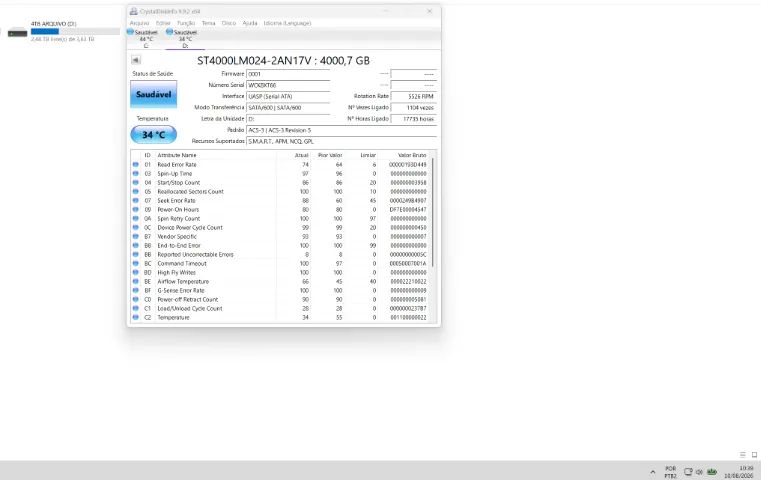Click status icon of Spin Retry Count row
Viewport: 761px width, 480px height.
[x=135, y=218]
